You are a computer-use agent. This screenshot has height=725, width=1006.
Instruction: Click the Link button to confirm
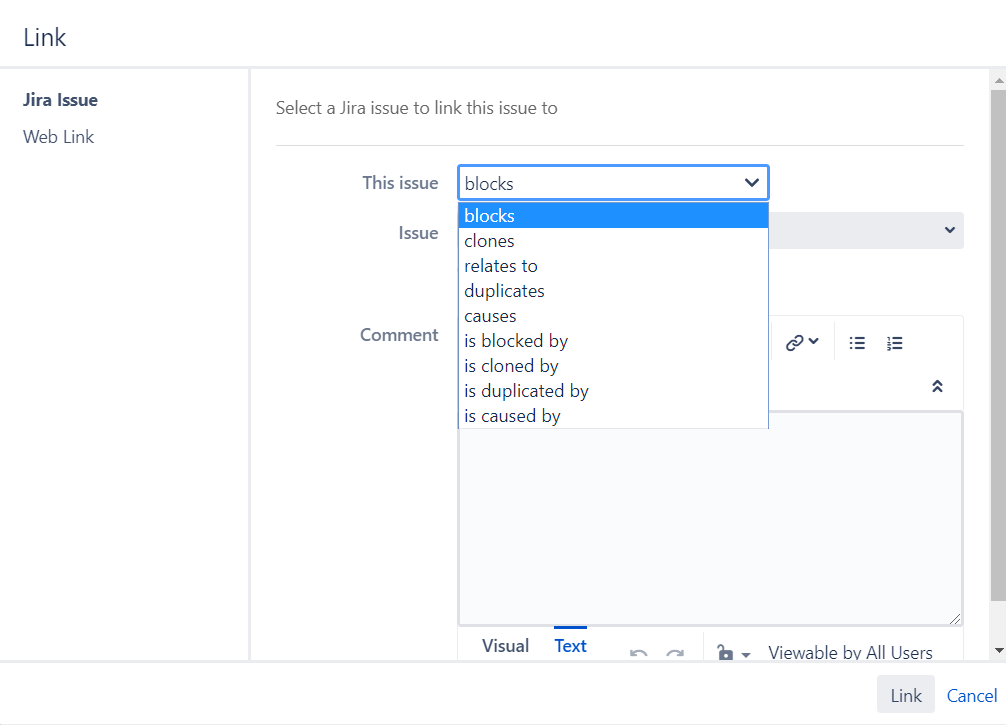pos(905,694)
